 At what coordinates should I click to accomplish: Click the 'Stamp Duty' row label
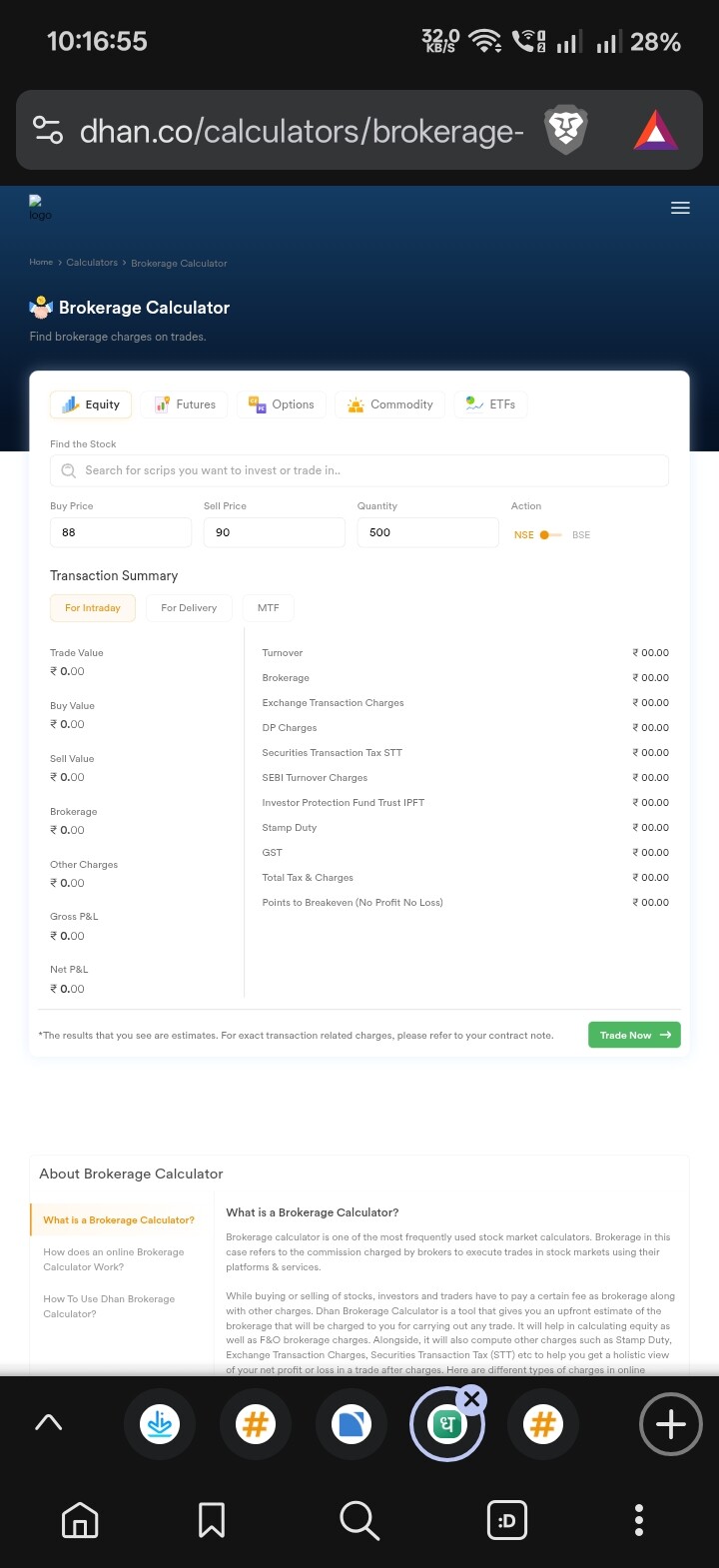pos(290,828)
